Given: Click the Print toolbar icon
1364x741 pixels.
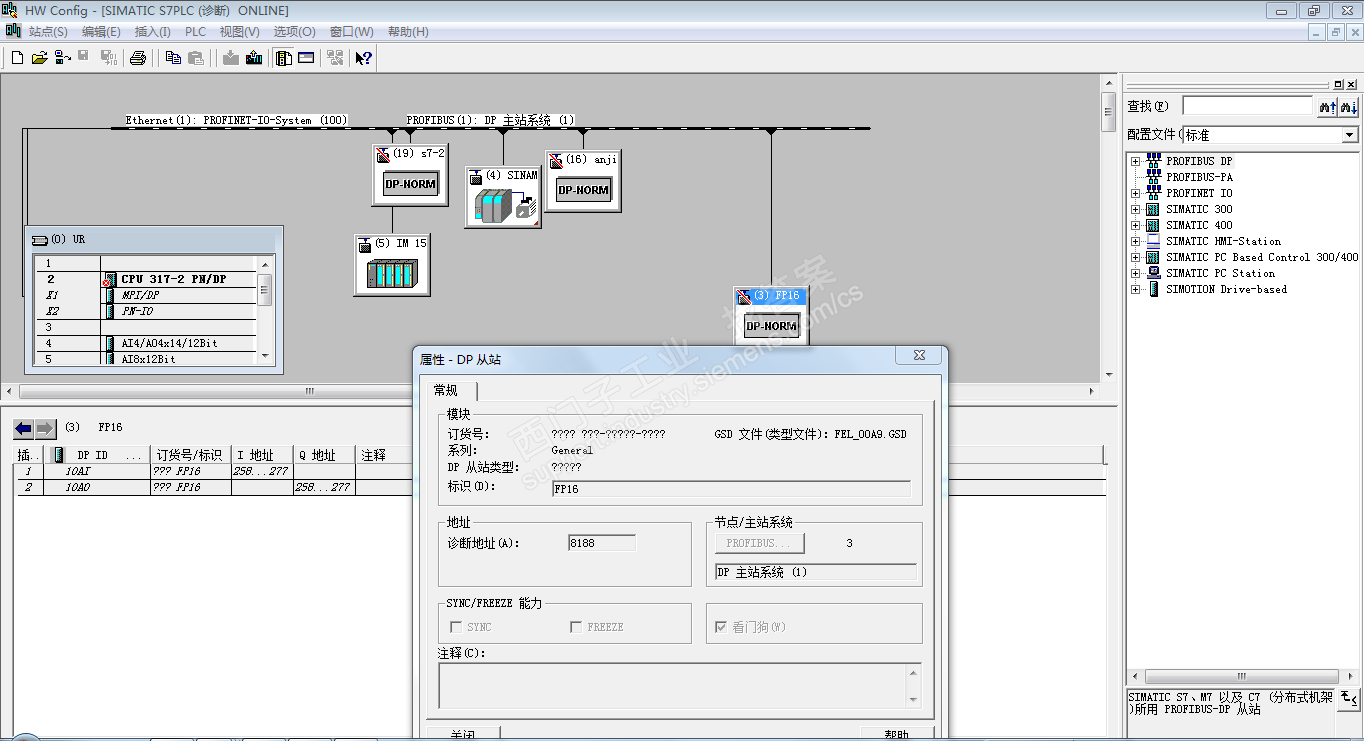Looking at the screenshot, I should click(x=138, y=58).
